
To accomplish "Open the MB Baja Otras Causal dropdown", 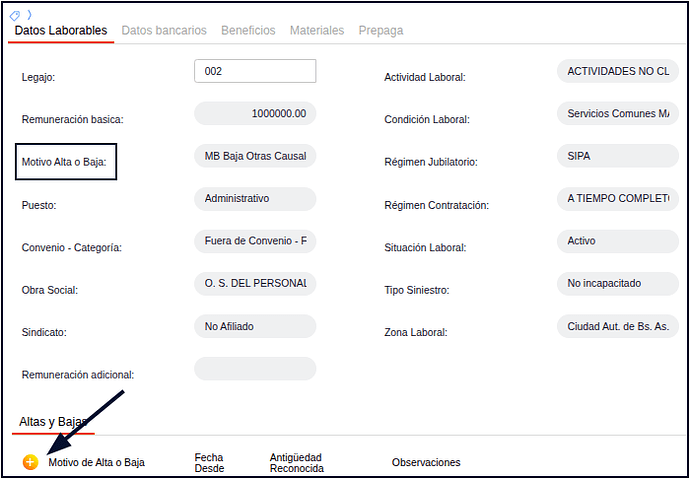I will (x=255, y=156).
